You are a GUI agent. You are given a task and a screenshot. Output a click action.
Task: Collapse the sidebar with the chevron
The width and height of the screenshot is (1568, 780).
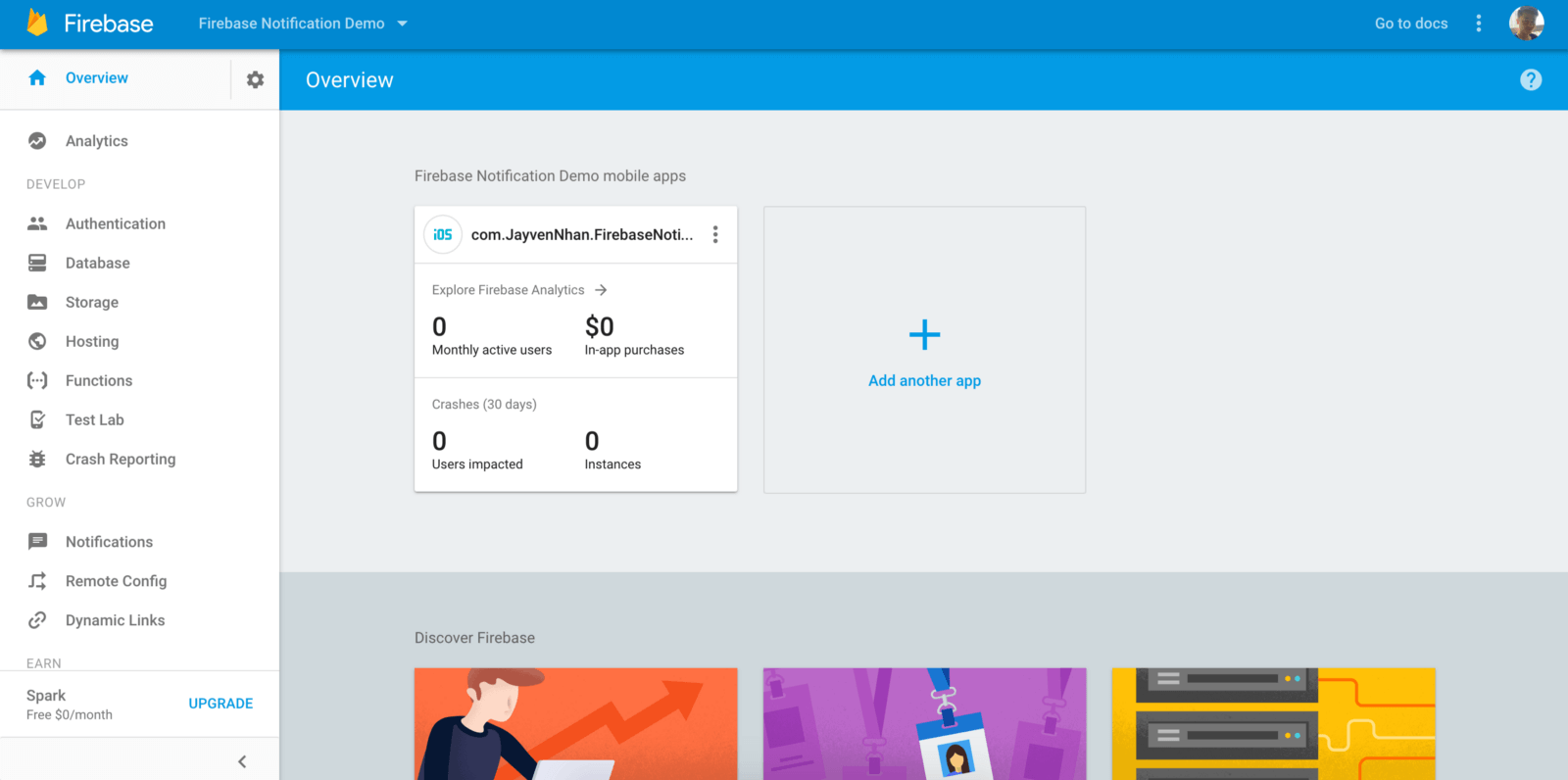242,761
